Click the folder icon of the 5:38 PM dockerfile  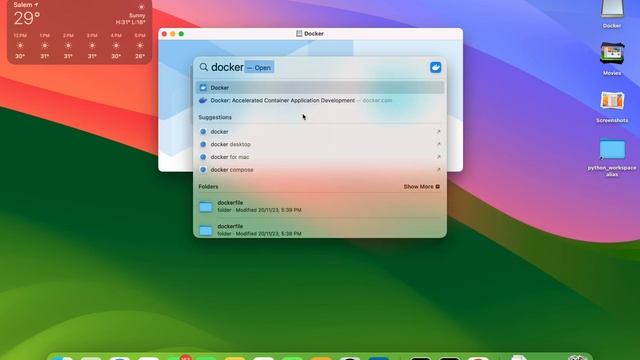206,230
